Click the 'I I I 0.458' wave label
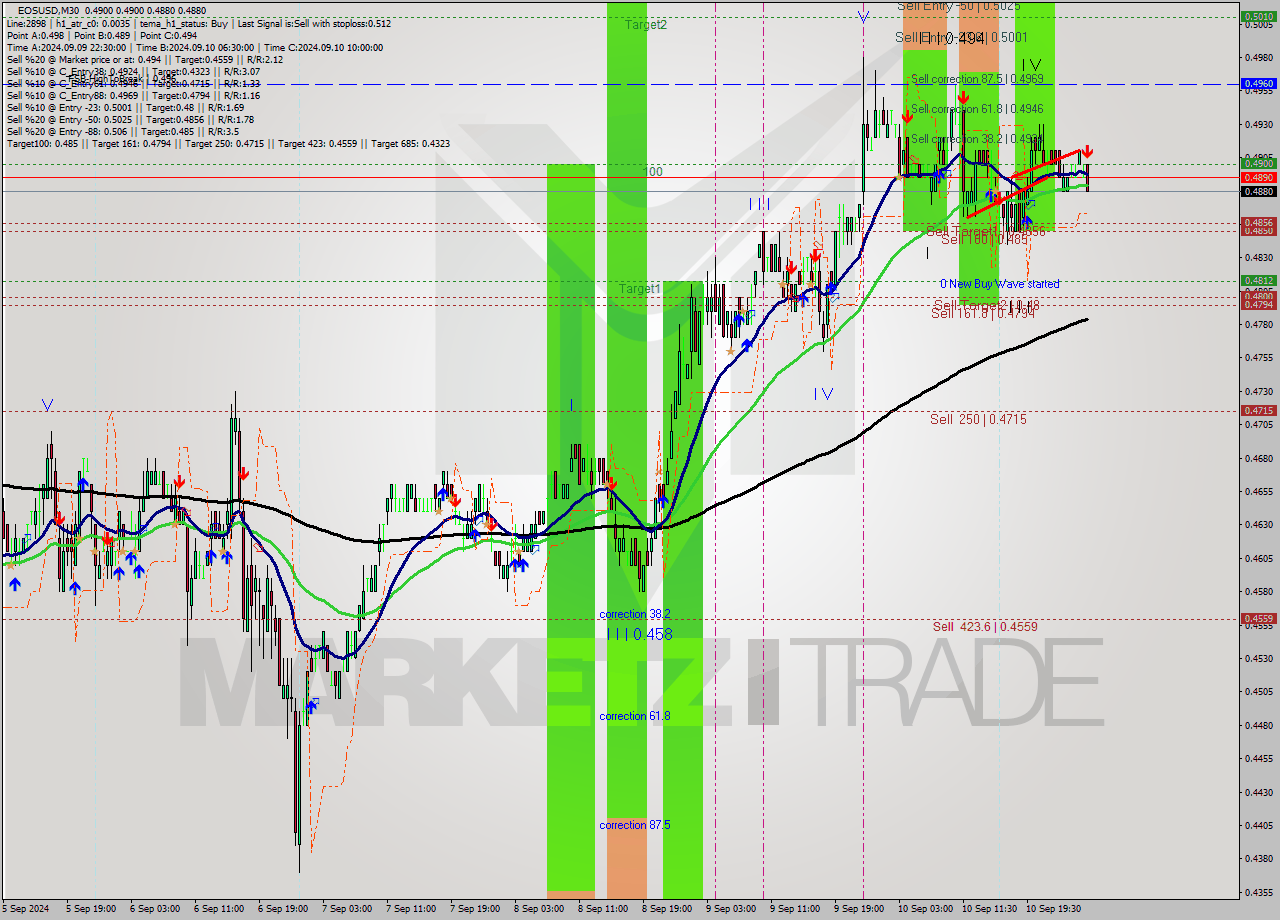This screenshot has width=1280, height=920. [640, 634]
